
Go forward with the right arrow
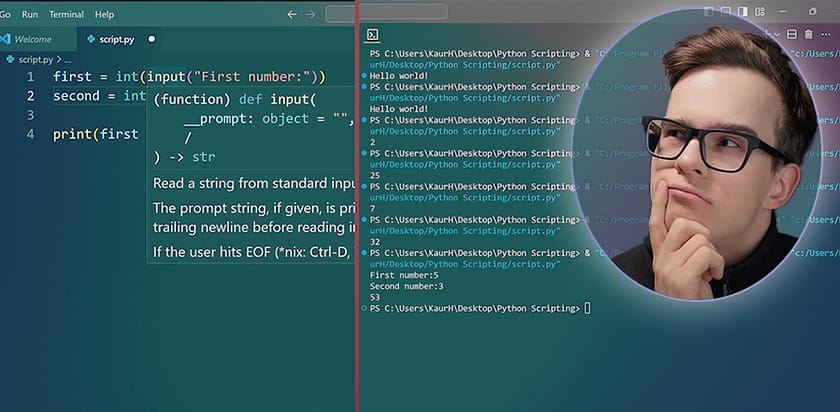coord(311,14)
